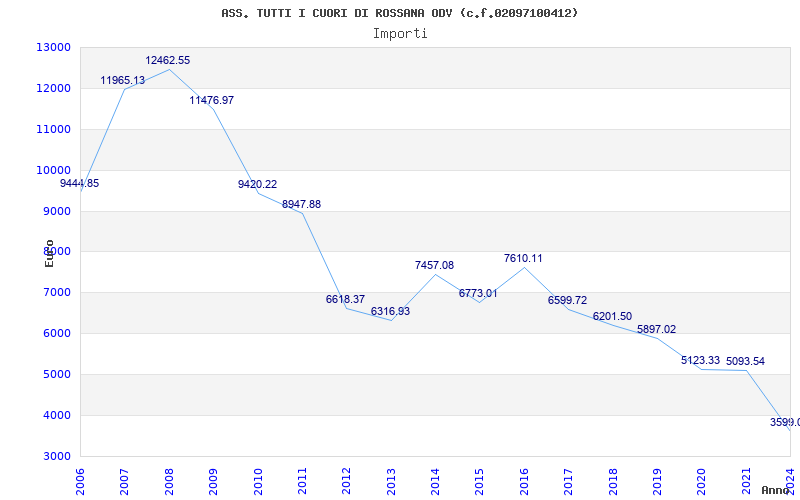Click the 2011 year axis label
The image size is (800, 500).
[302, 481]
